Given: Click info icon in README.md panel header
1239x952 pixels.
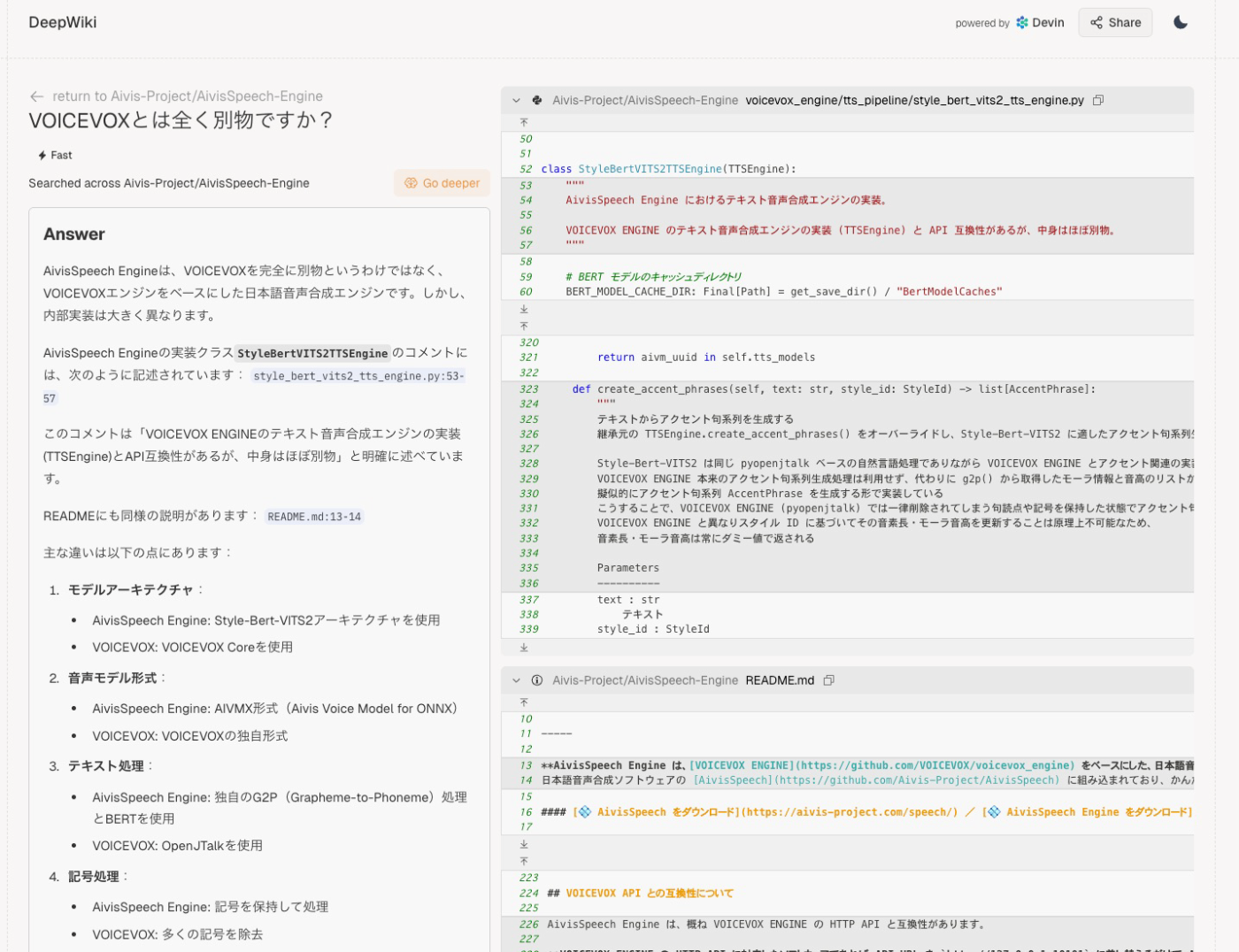Looking at the screenshot, I should pyautogui.click(x=537, y=680).
